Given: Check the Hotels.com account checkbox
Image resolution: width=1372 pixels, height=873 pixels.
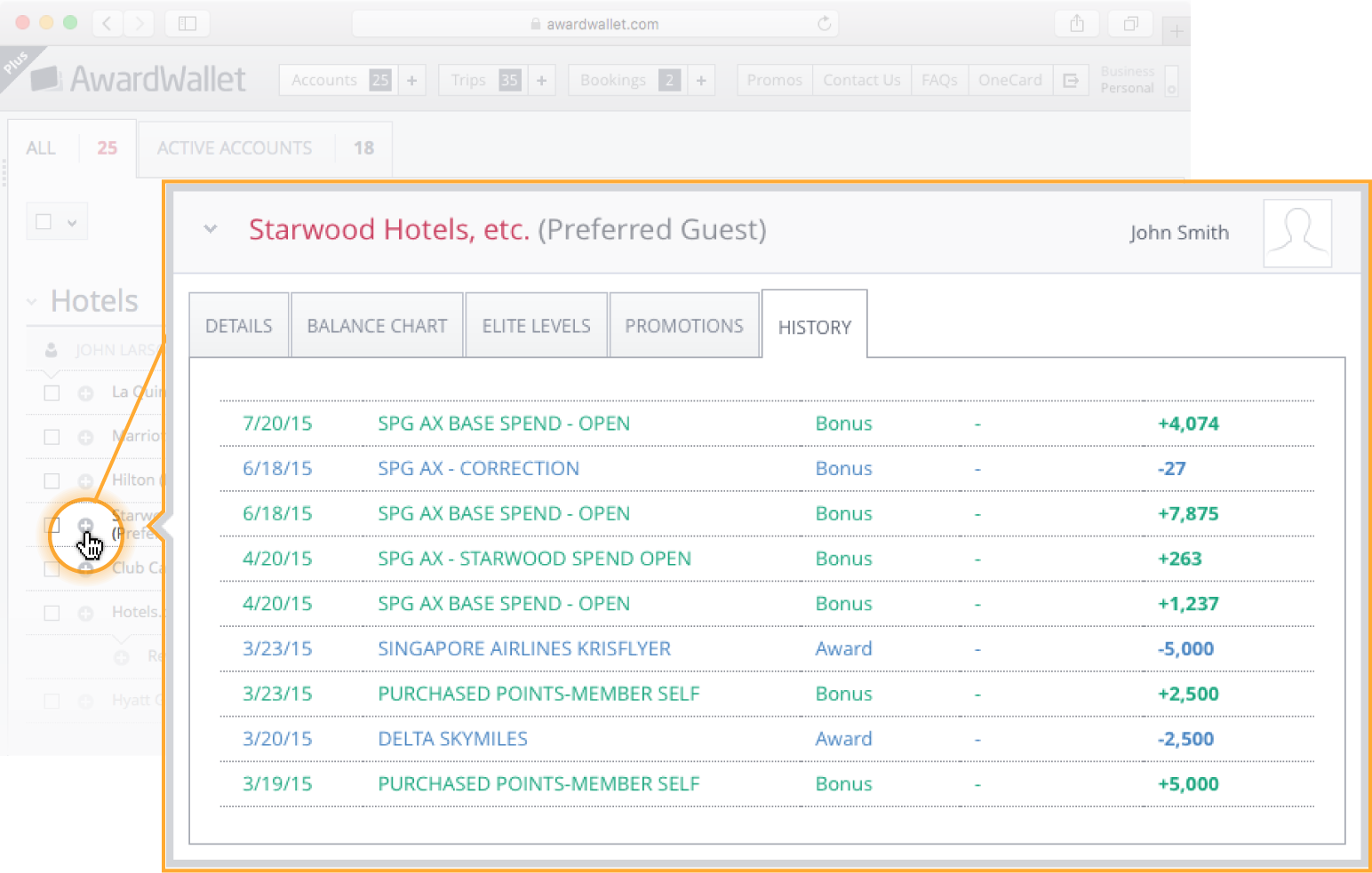Looking at the screenshot, I should tap(52, 613).
